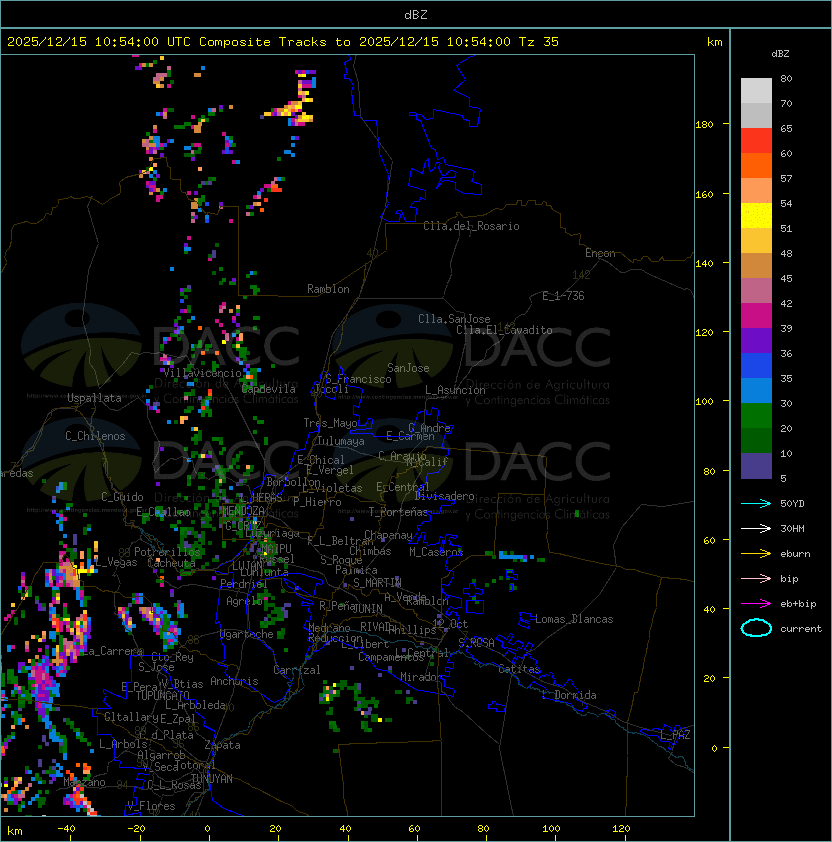This screenshot has height=842, width=832.
Task: Select the 'Zapata' place label
Action: tap(222, 745)
